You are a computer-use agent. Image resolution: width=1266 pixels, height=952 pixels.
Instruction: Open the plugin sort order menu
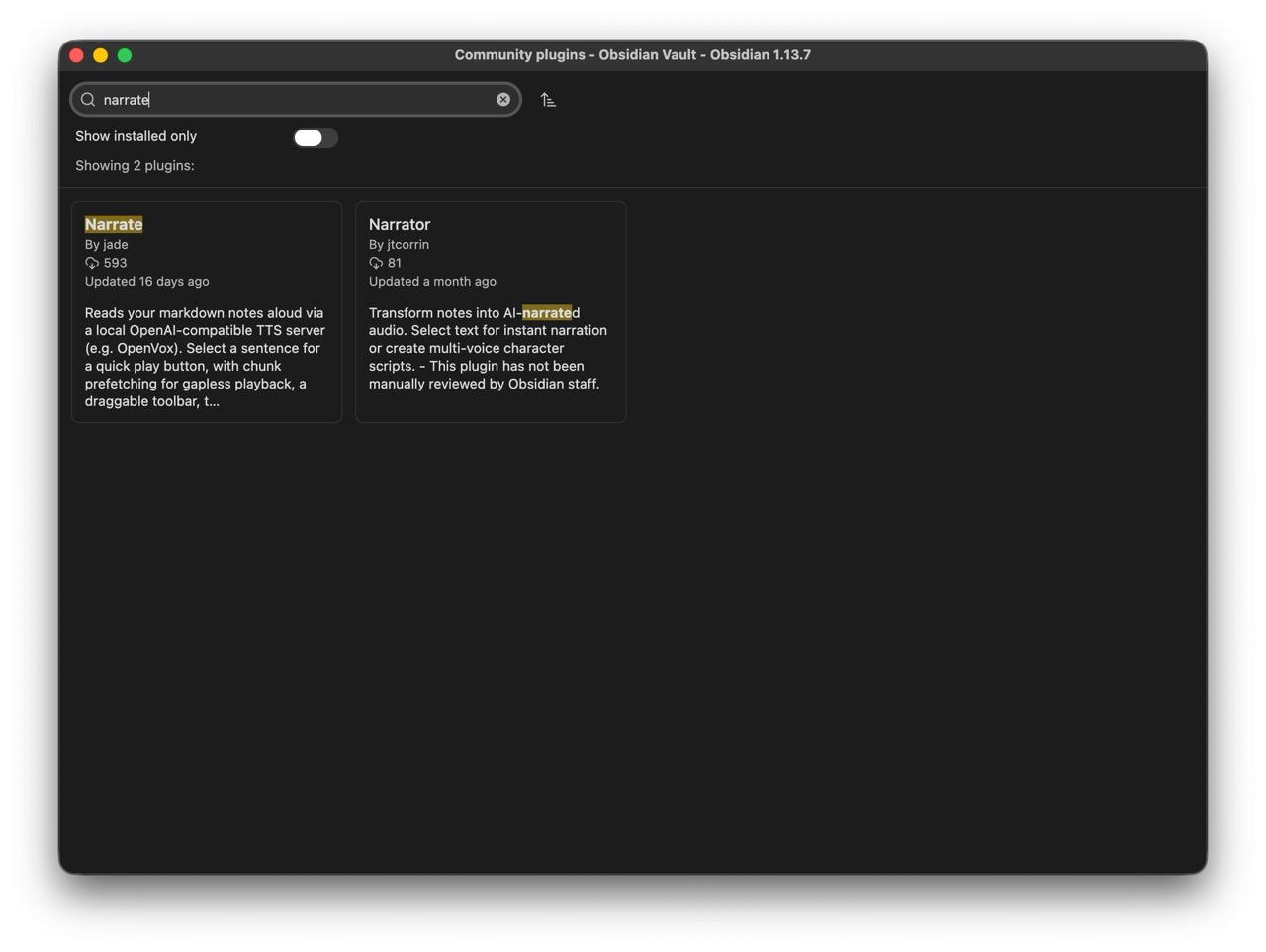(548, 100)
